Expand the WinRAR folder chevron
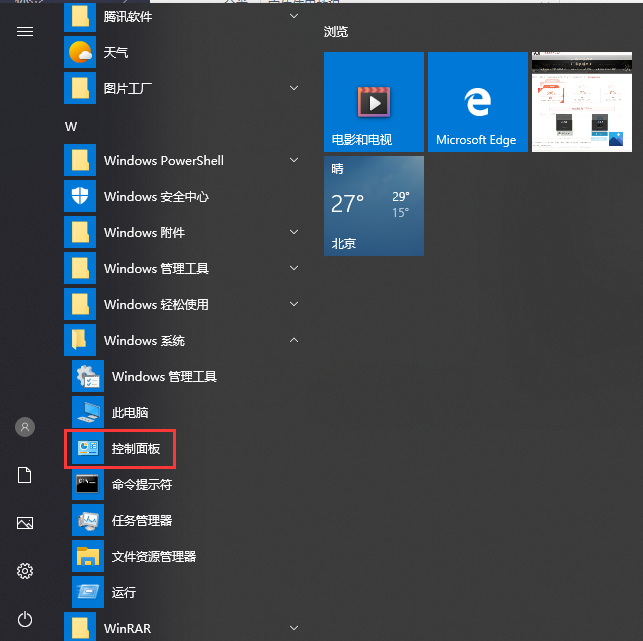 coord(294,628)
